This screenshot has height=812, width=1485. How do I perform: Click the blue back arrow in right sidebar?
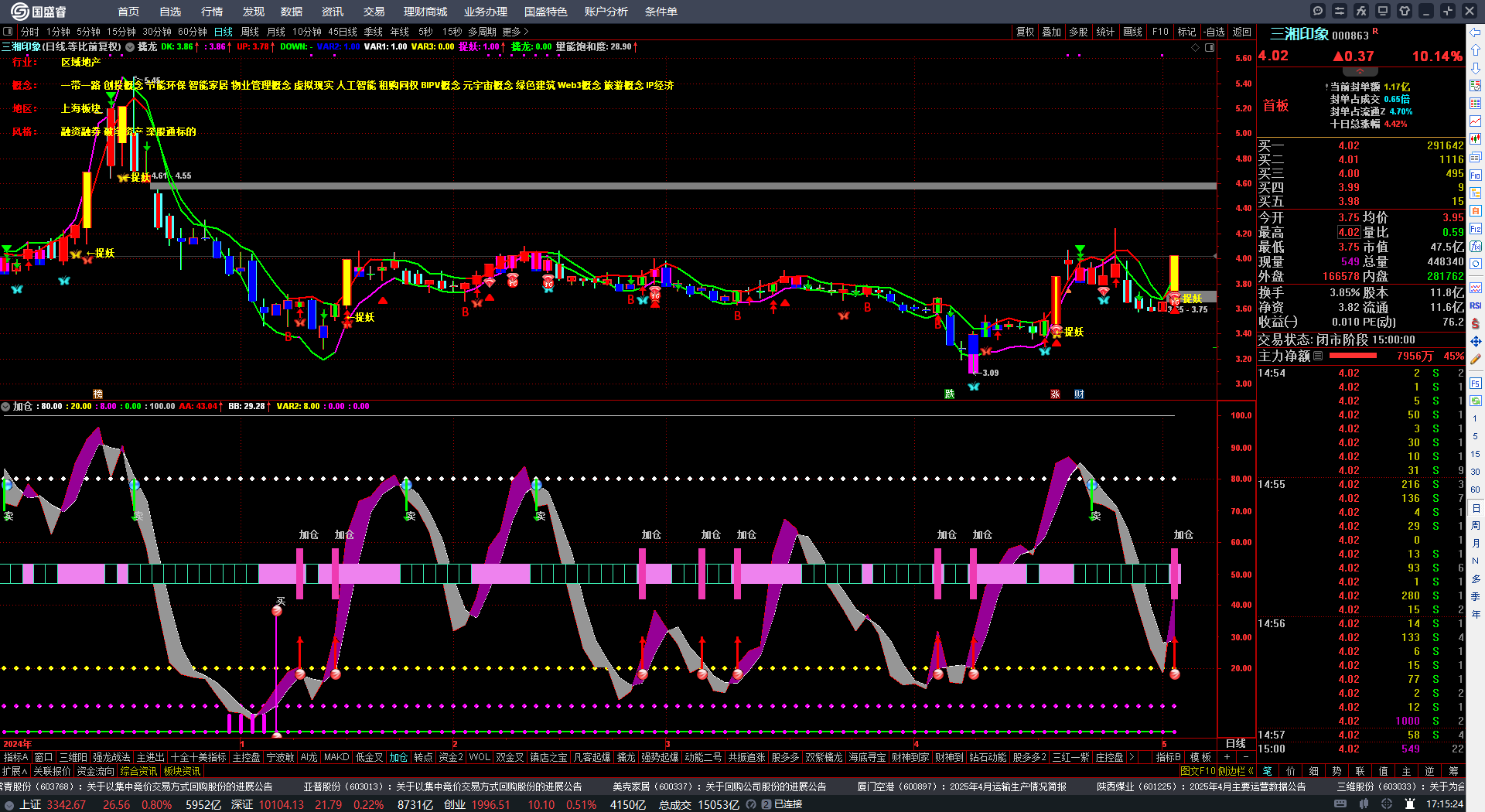coord(1476,32)
